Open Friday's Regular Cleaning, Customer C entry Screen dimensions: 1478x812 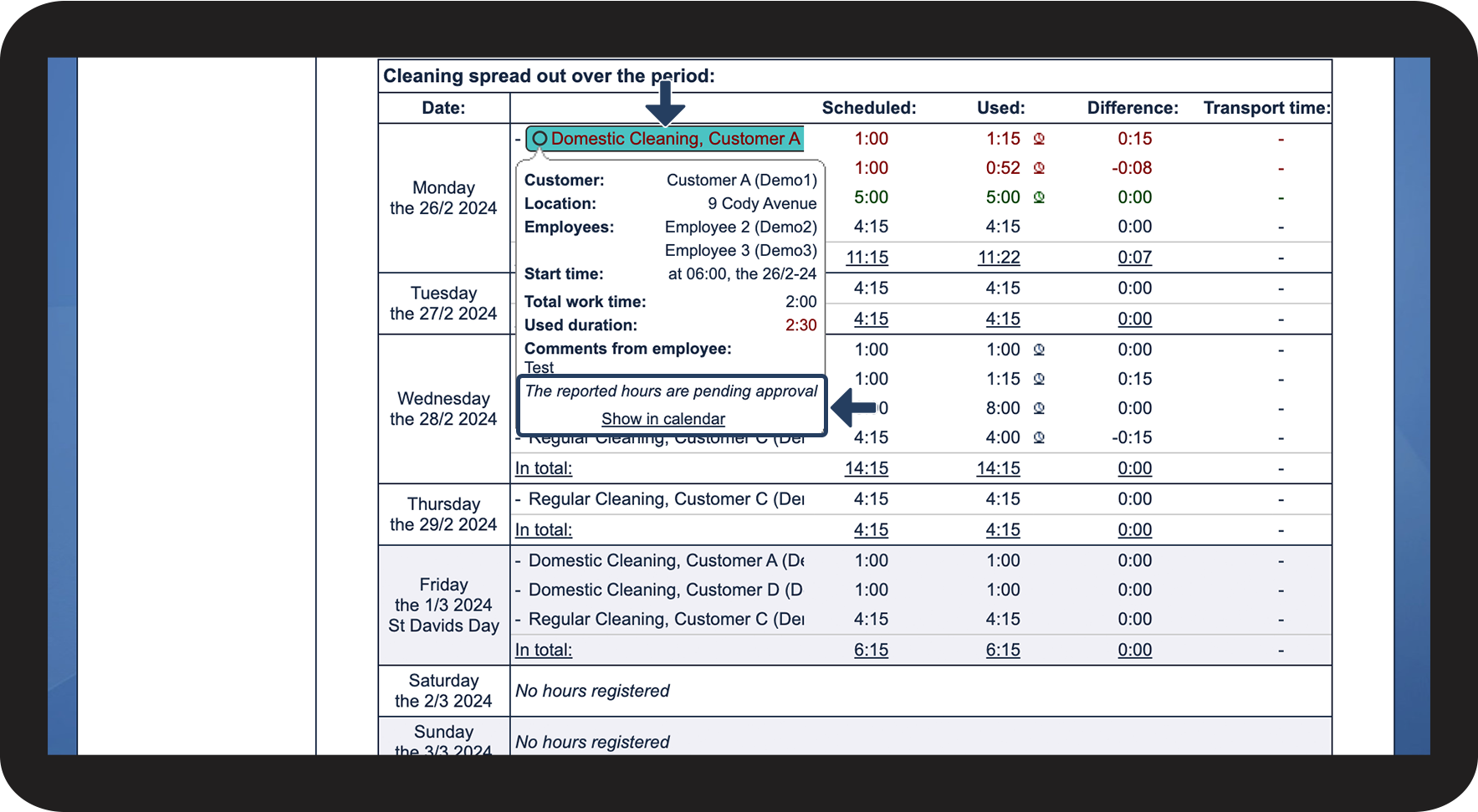[x=667, y=619]
